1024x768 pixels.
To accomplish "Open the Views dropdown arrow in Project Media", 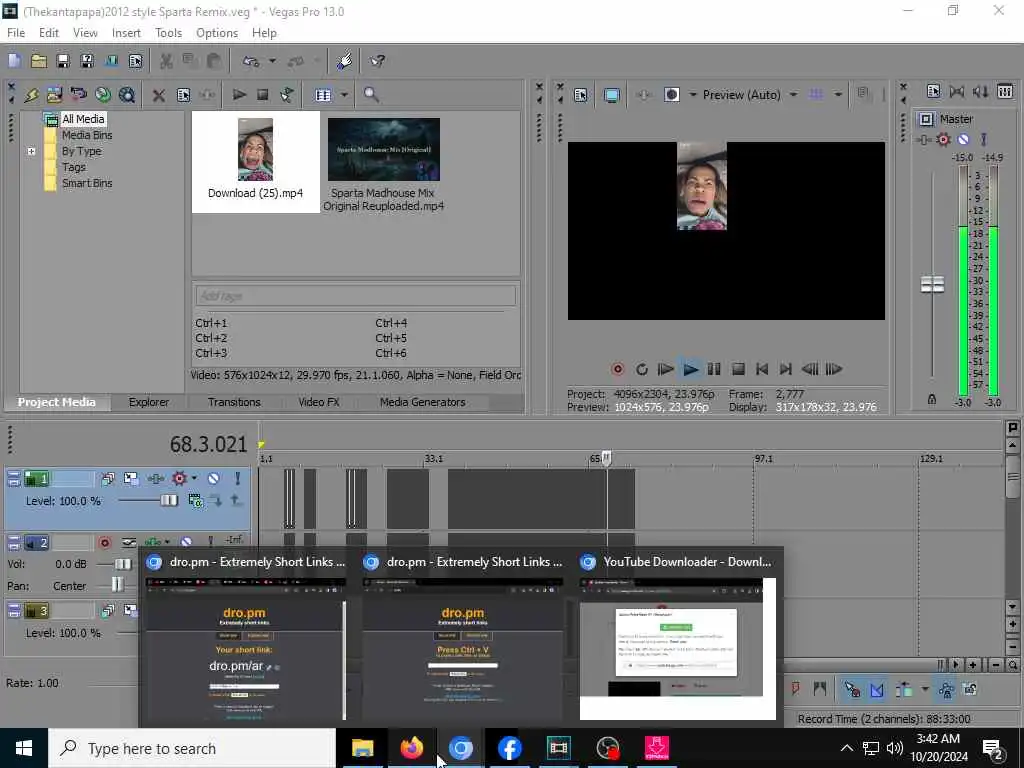I will tap(344, 95).
